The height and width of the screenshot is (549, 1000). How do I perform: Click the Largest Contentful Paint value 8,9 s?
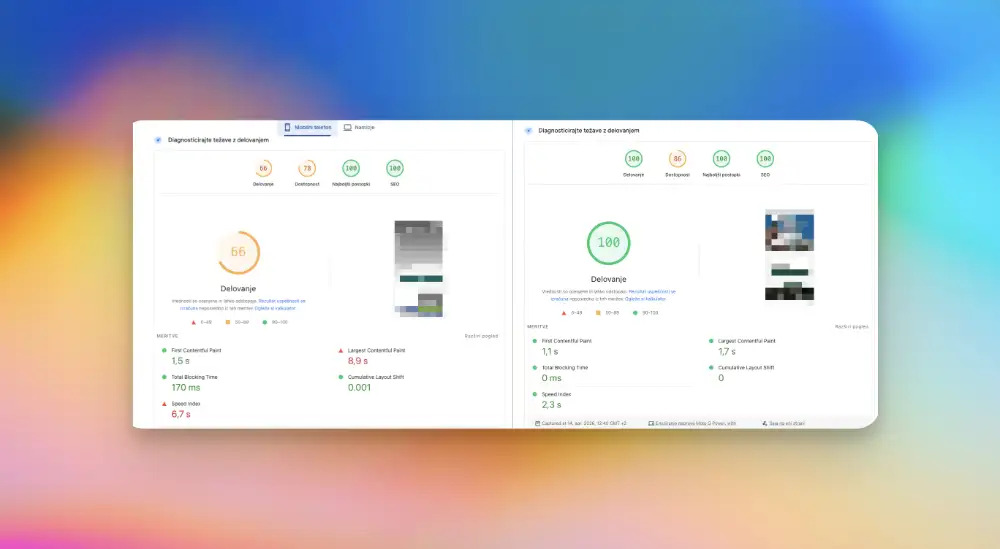point(358,361)
